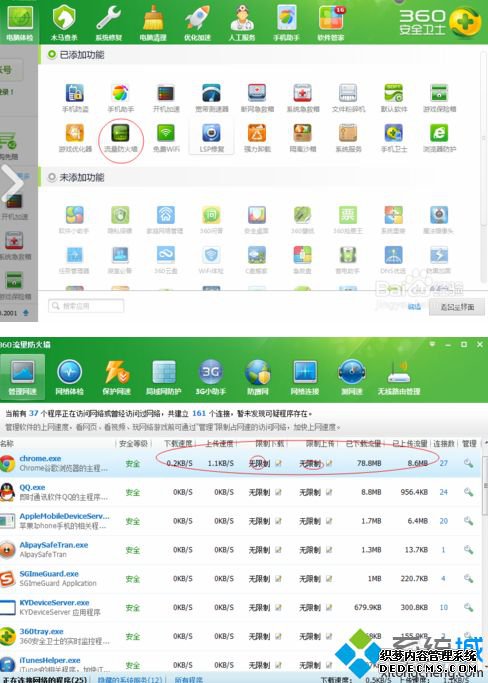Screen dimensions: 488x683
Task: Launch 文件粉碎机 shredder tool
Action: tap(348, 98)
